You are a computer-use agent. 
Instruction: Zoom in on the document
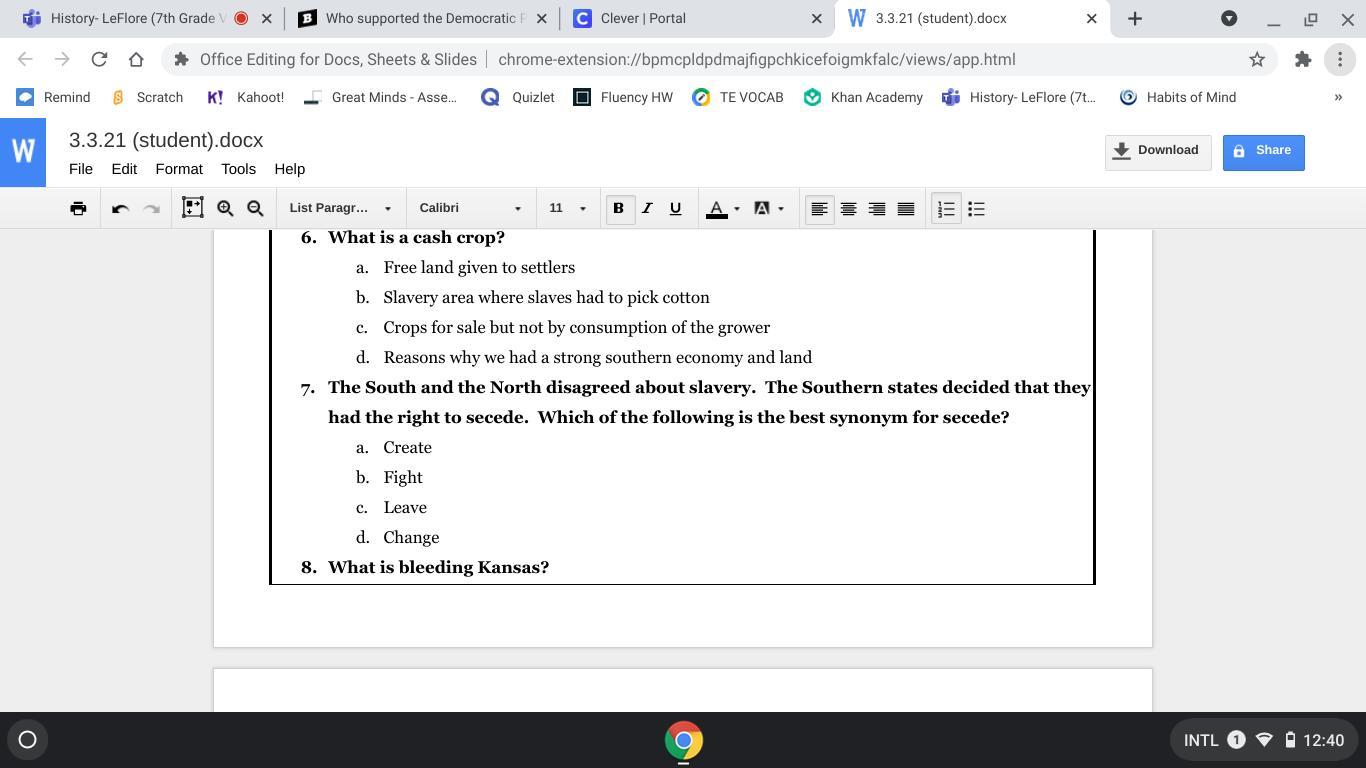click(x=225, y=208)
